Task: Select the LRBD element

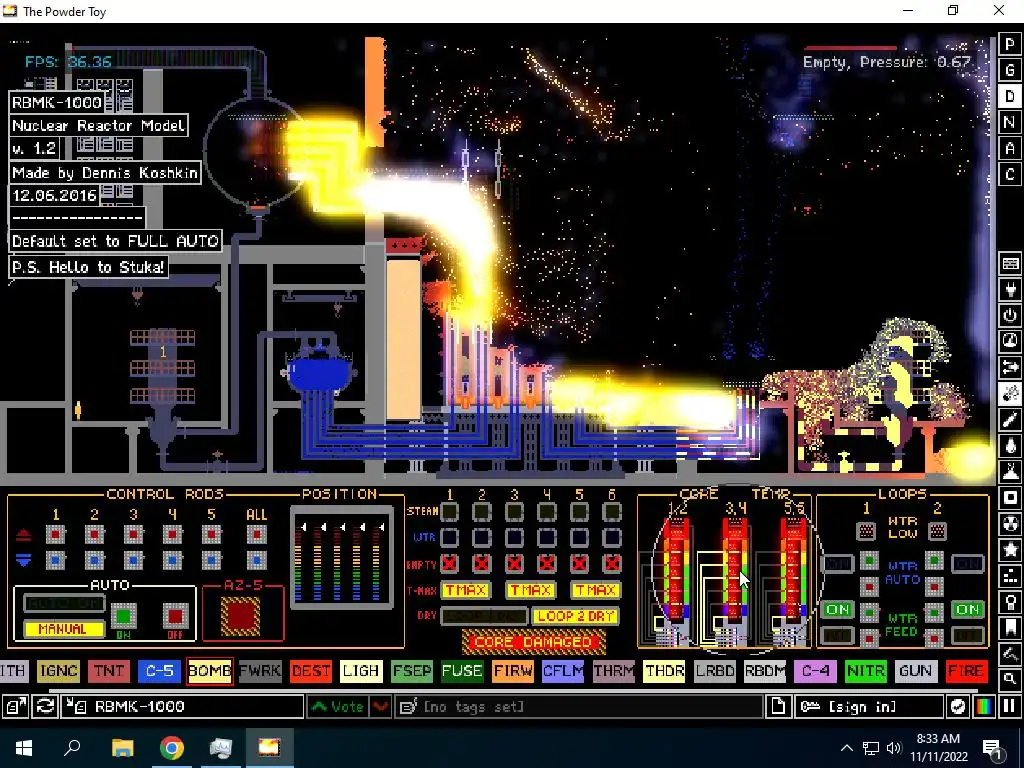Action: (x=714, y=671)
